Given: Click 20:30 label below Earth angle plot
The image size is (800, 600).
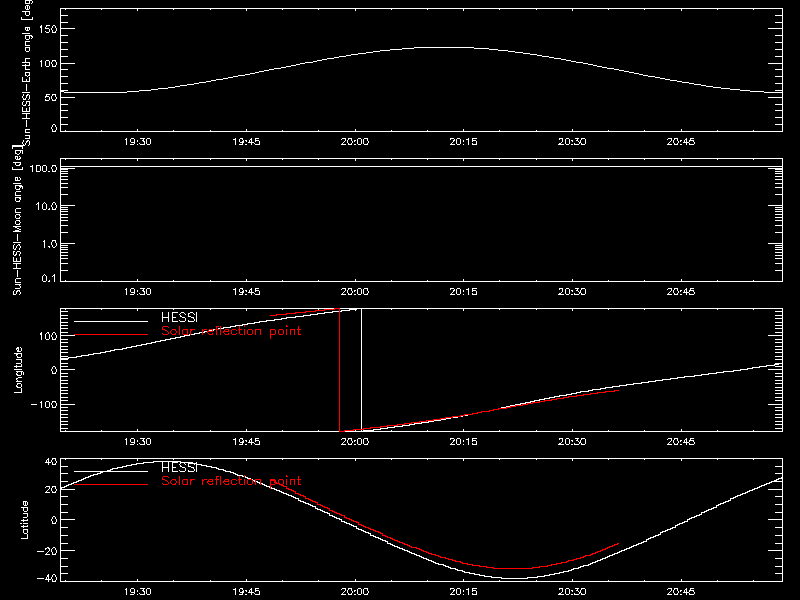Looking at the screenshot, I should (572, 142).
